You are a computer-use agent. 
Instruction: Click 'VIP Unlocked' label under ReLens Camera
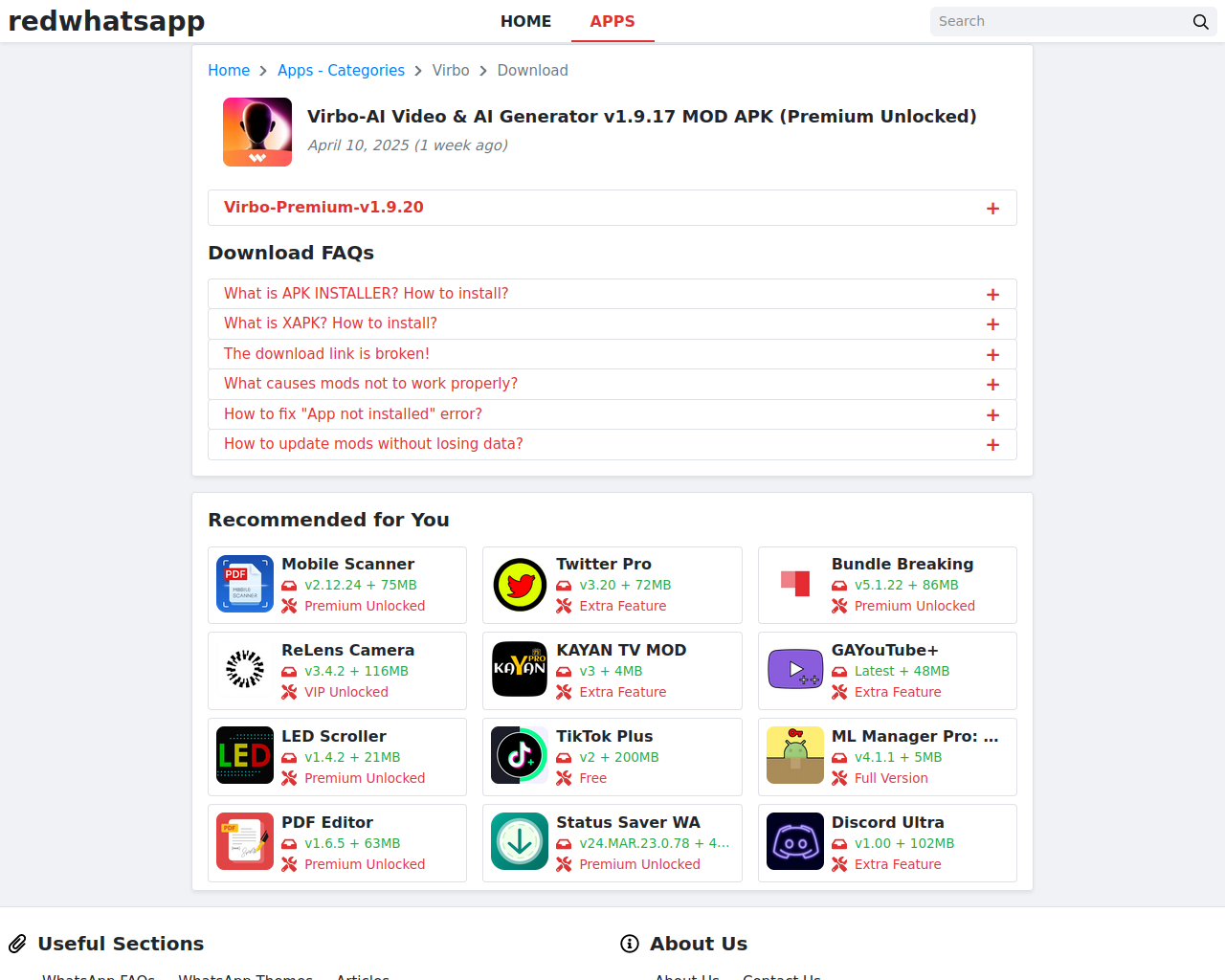pos(346,692)
